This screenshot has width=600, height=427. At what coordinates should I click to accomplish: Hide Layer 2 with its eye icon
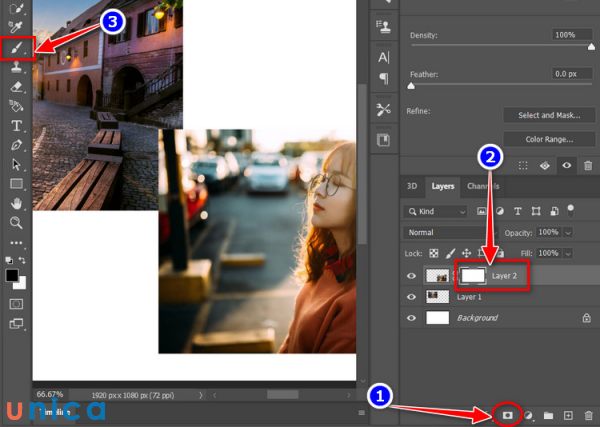411,275
